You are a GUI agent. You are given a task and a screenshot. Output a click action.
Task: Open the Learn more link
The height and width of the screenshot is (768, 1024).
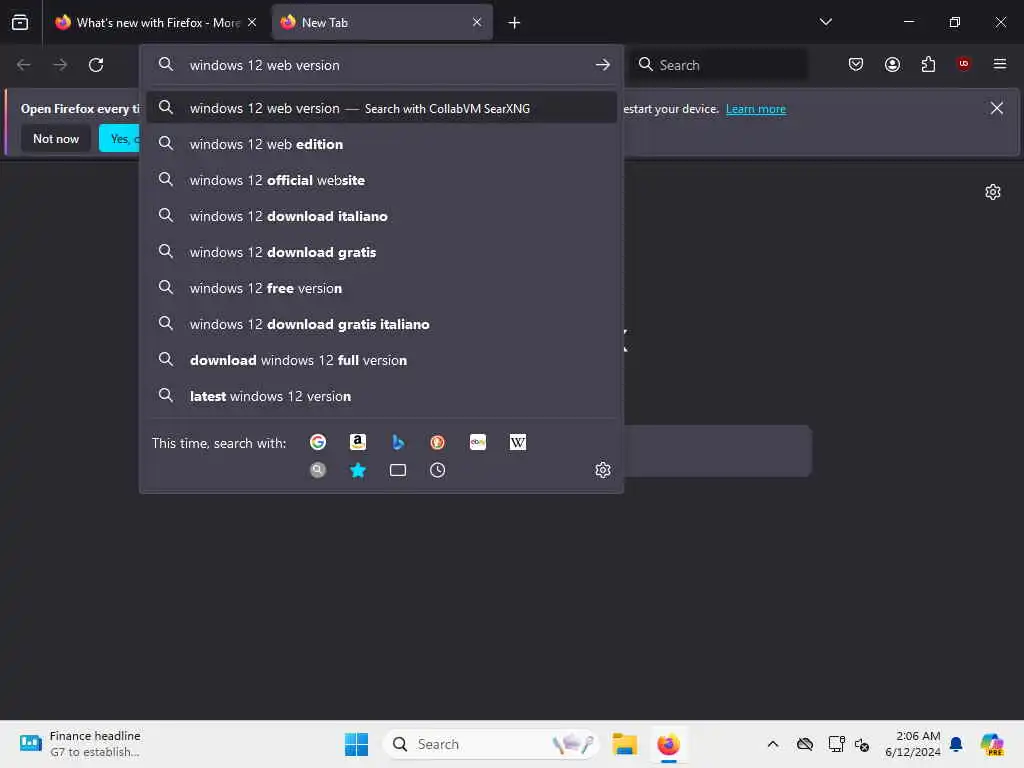[756, 109]
